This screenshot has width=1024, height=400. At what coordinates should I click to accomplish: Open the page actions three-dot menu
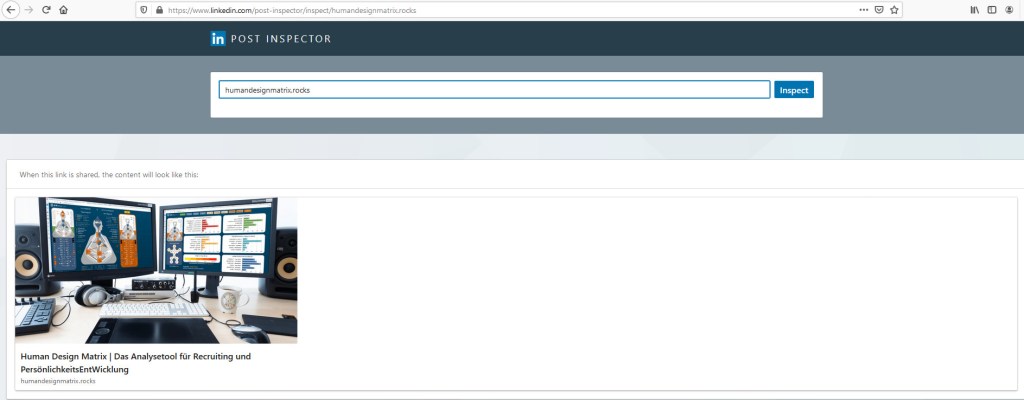(863, 10)
